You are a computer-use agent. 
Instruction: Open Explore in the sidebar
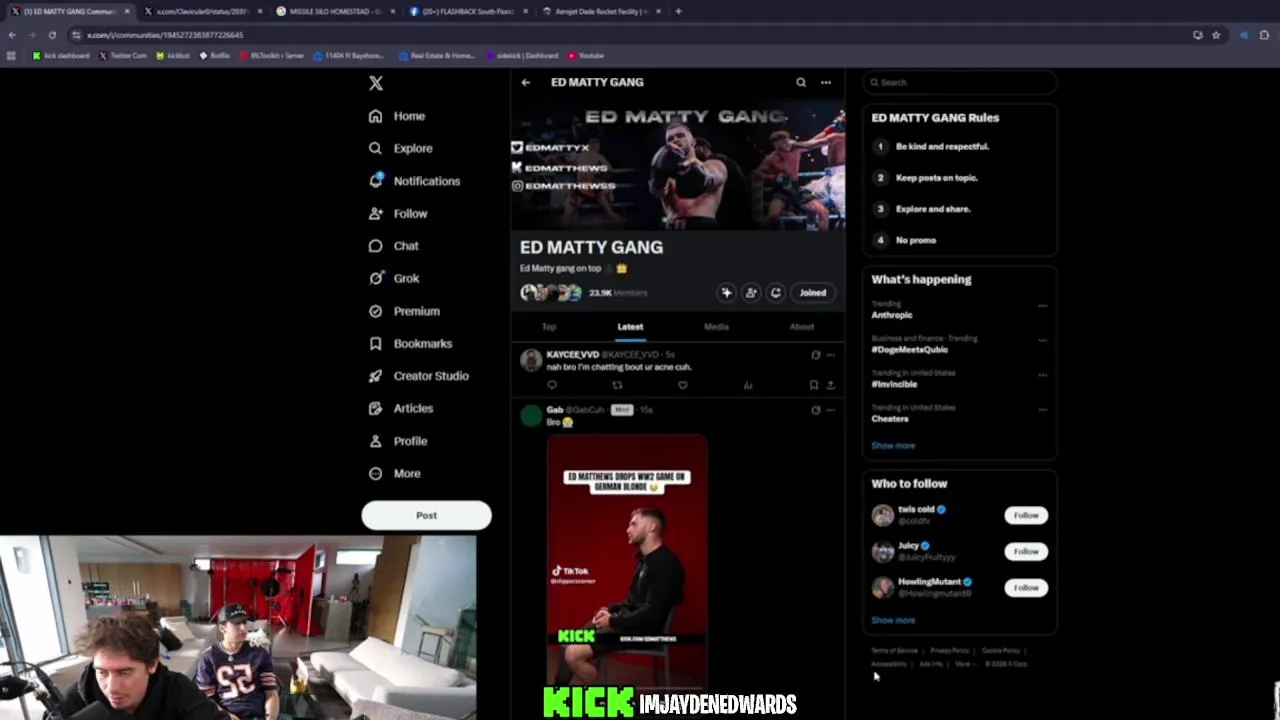(400, 148)
